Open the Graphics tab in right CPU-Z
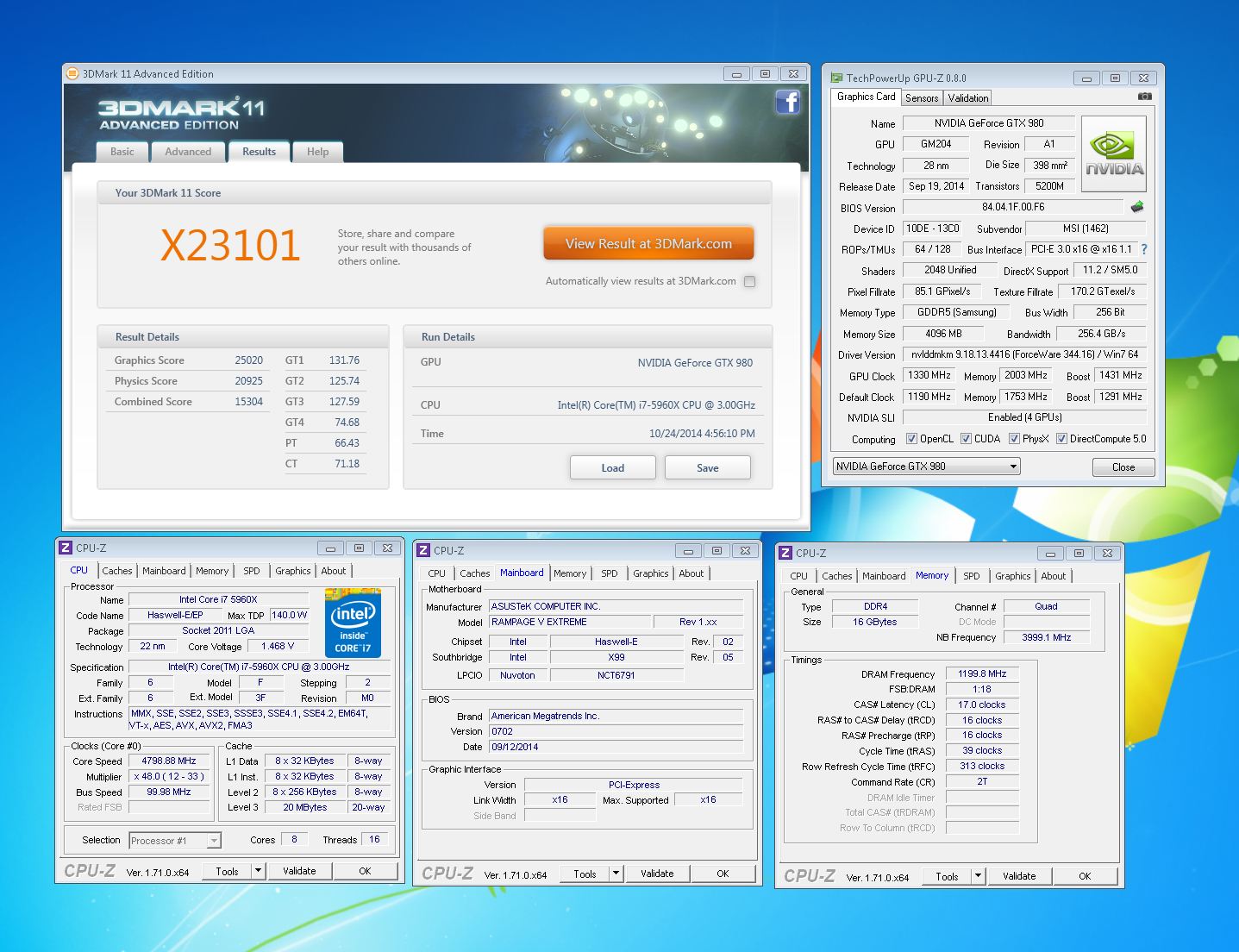 [x=1012, y=576]
